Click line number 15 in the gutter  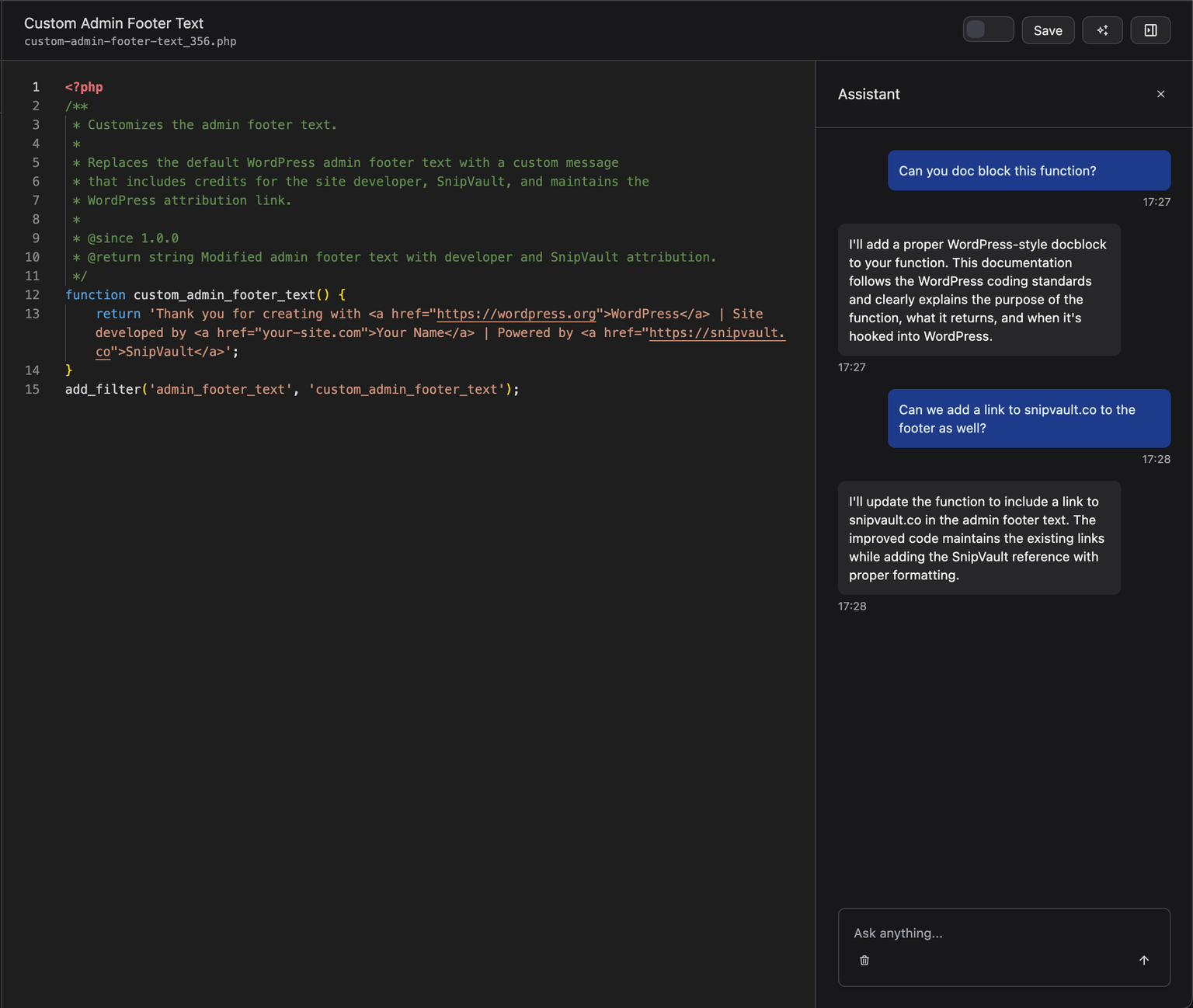click(x=32, y=389)
